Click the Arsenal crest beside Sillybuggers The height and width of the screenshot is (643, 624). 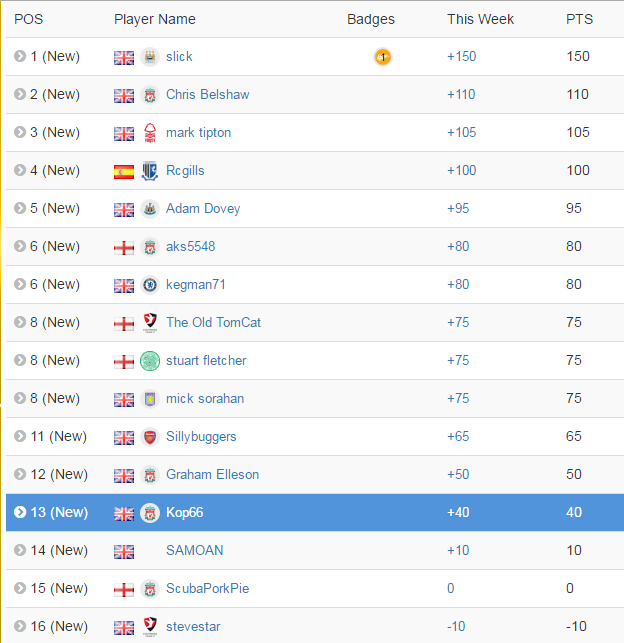tap(150, 437)
